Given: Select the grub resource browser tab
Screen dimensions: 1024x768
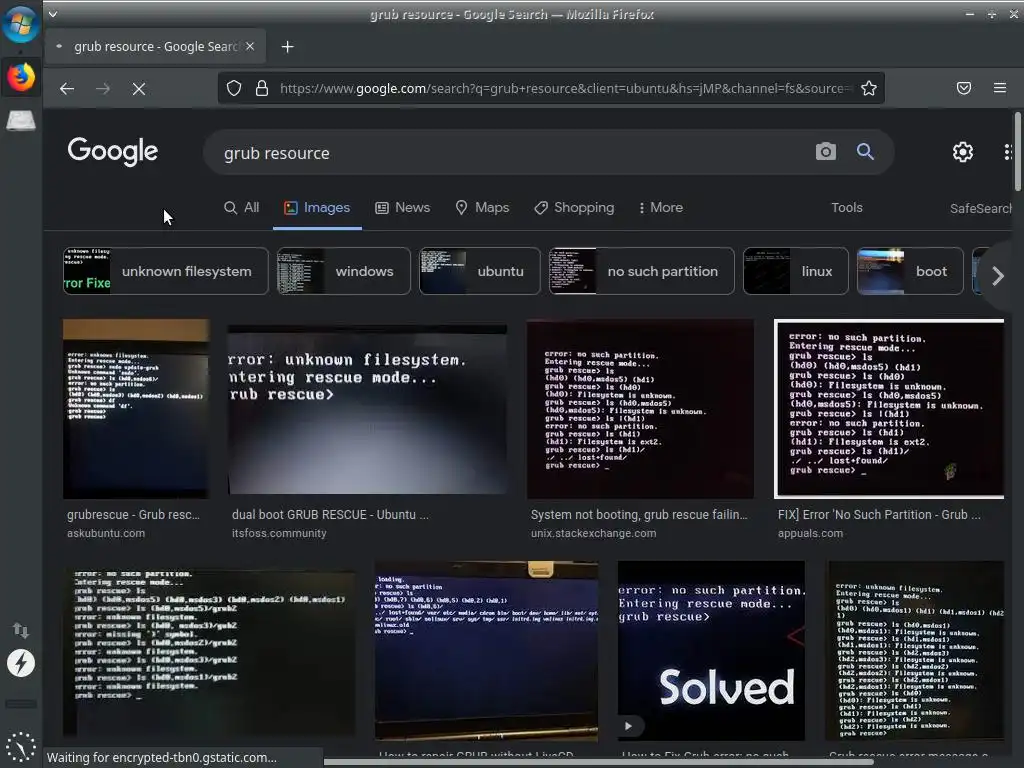Looking at the screenshot, I should coord(155,46).
